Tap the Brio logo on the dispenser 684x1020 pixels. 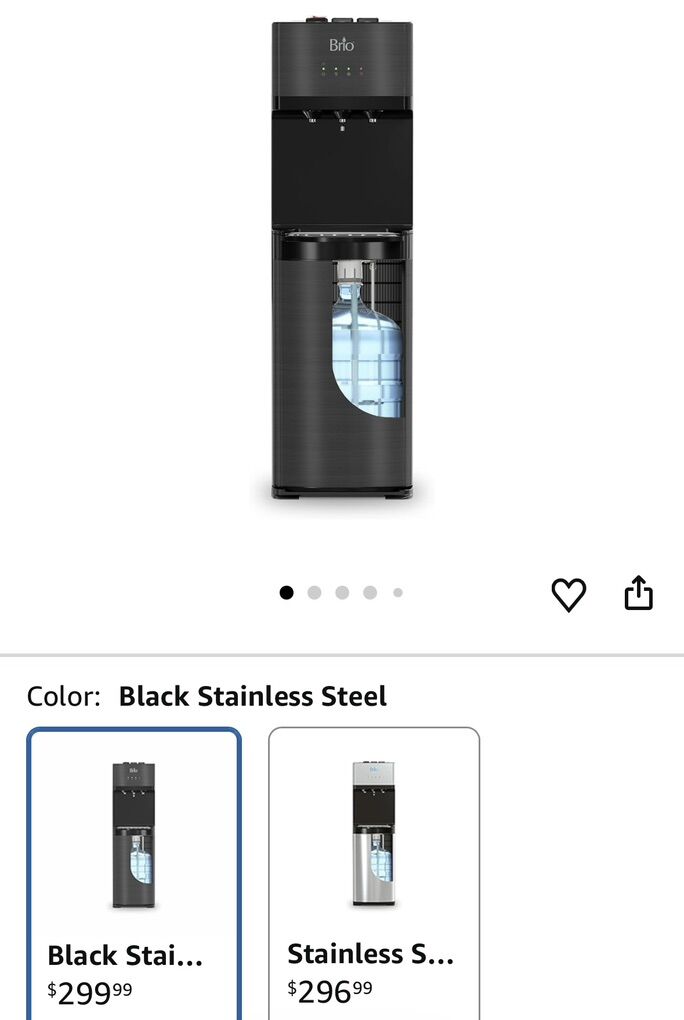[x=342, y=45]
